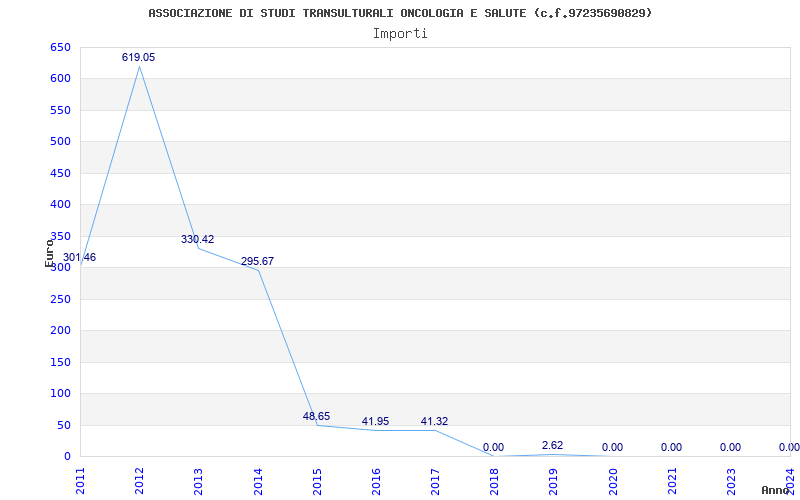Image resolution: width=800 pixels, height=500 pixels.
Task: Click the 2018 x-axis tick label
Action: 495,482
